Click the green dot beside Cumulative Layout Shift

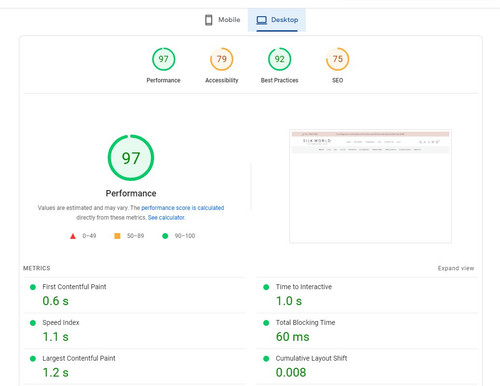266,359
